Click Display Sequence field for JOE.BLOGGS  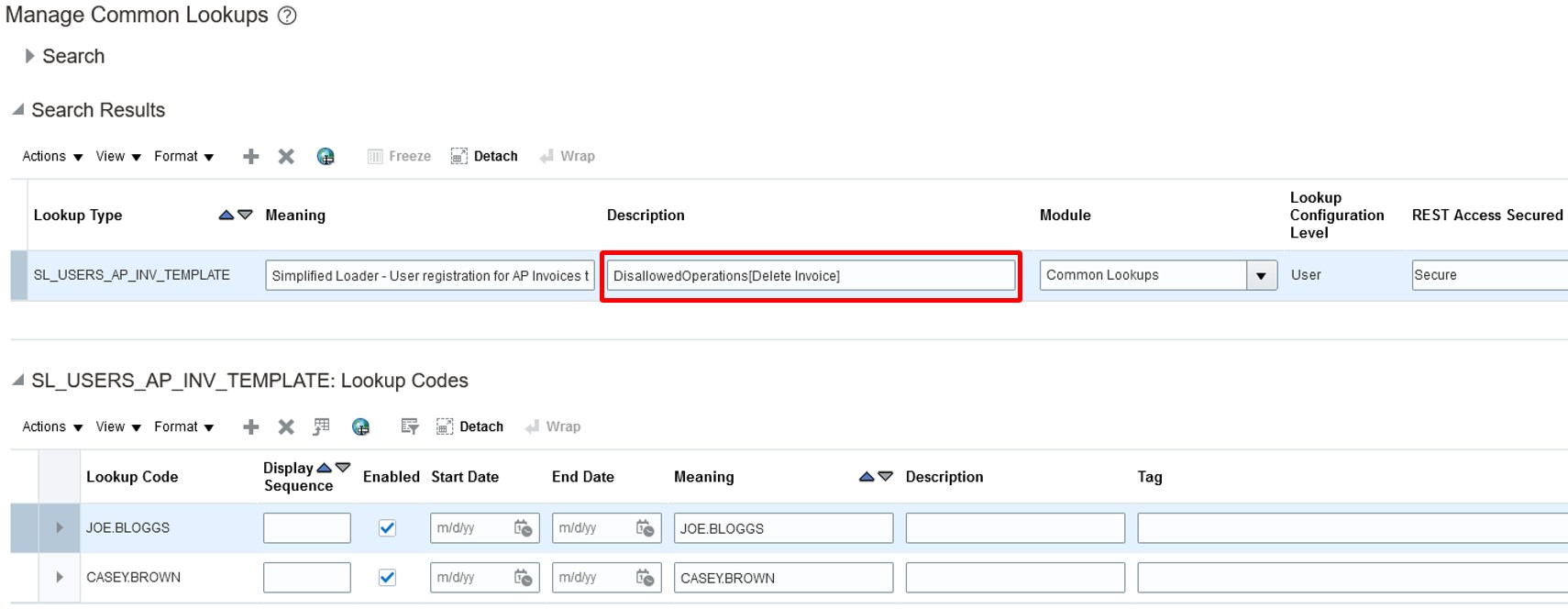(307, 528)
